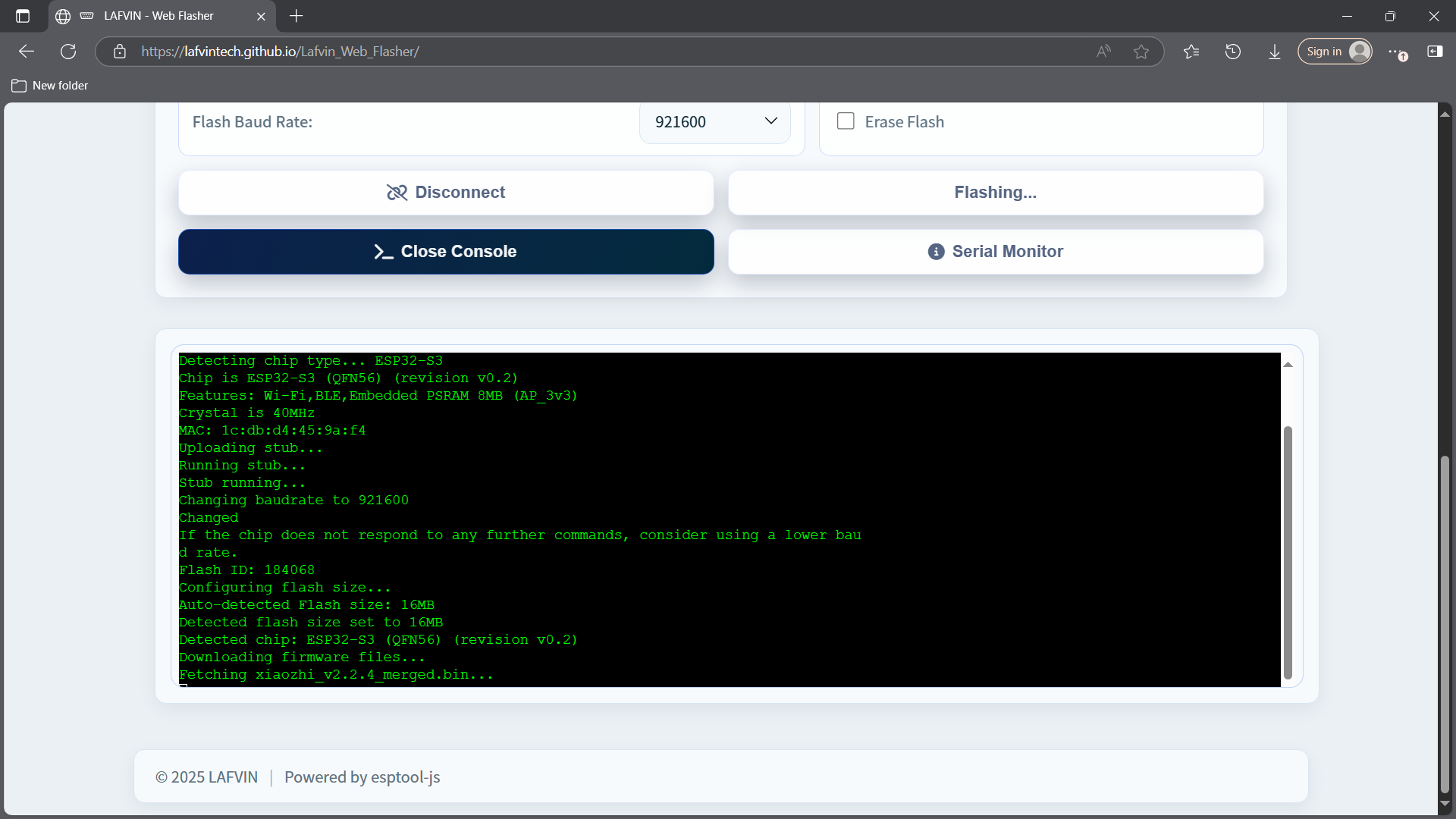Click 'Changing baudrate to 921600' line
Viewport: 1456px width, 819px height.
tap(293, 500)
